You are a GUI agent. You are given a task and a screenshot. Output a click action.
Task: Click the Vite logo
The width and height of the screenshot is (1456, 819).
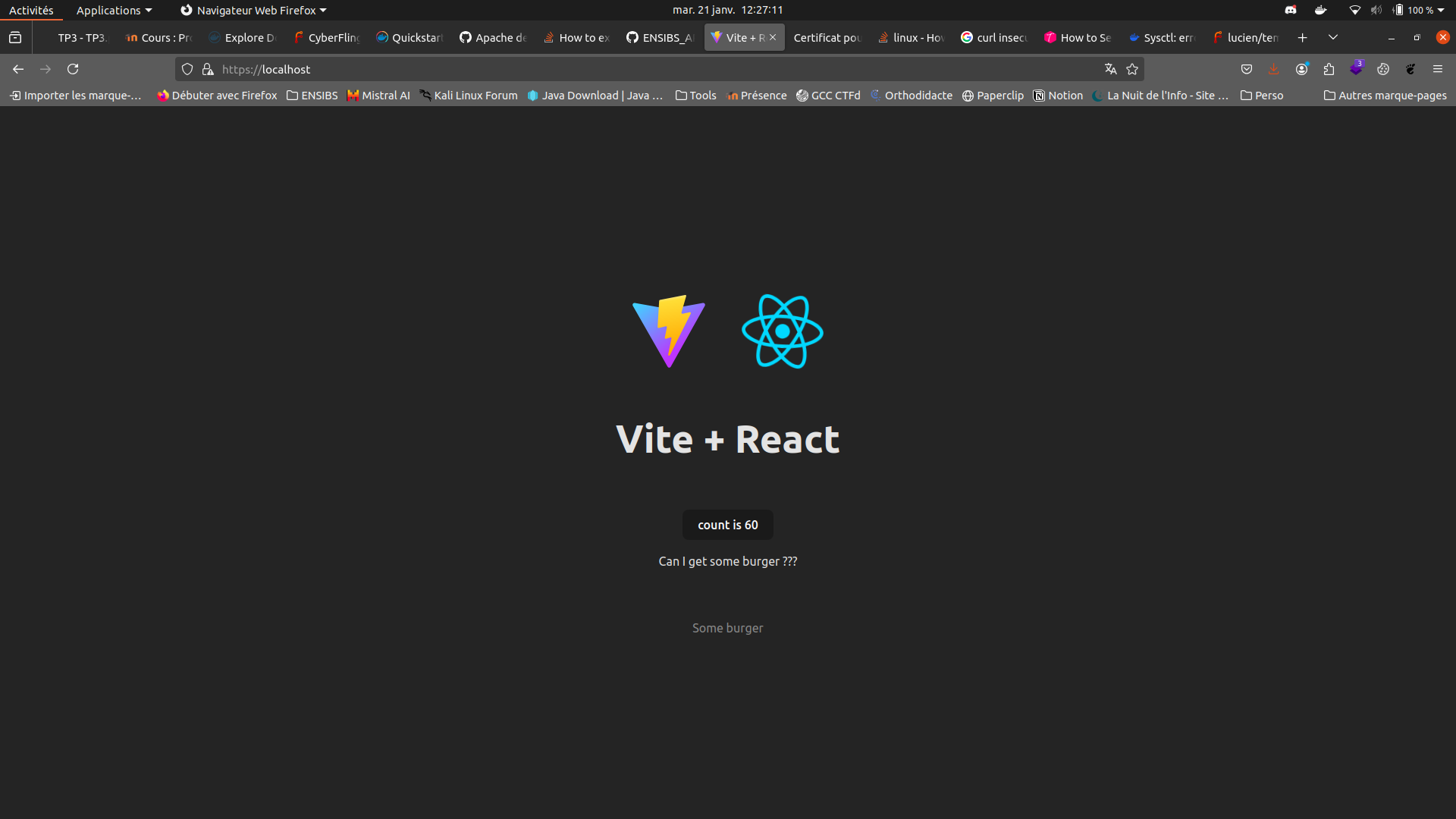[669, 331]
